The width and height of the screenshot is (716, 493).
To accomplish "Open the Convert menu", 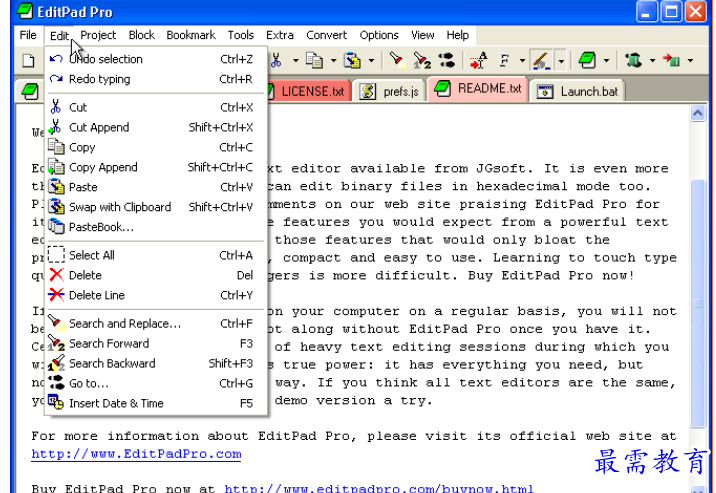I will 326,35.
